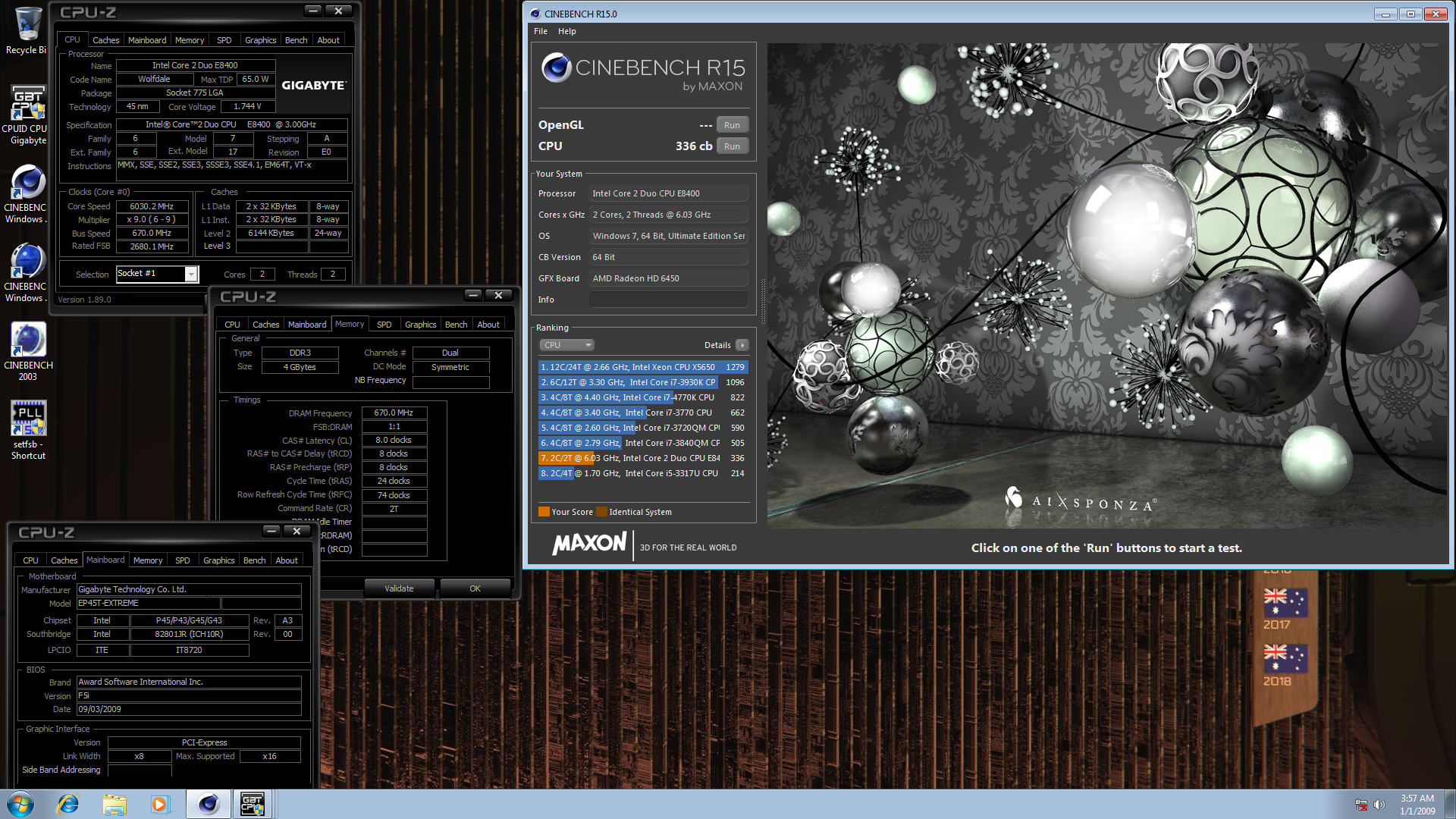Image resolution: width=1456 pixels, height=819 pixels.
Task: Click the Show Desktop strip on the taskbar
Action: (x=1451, y=804)
